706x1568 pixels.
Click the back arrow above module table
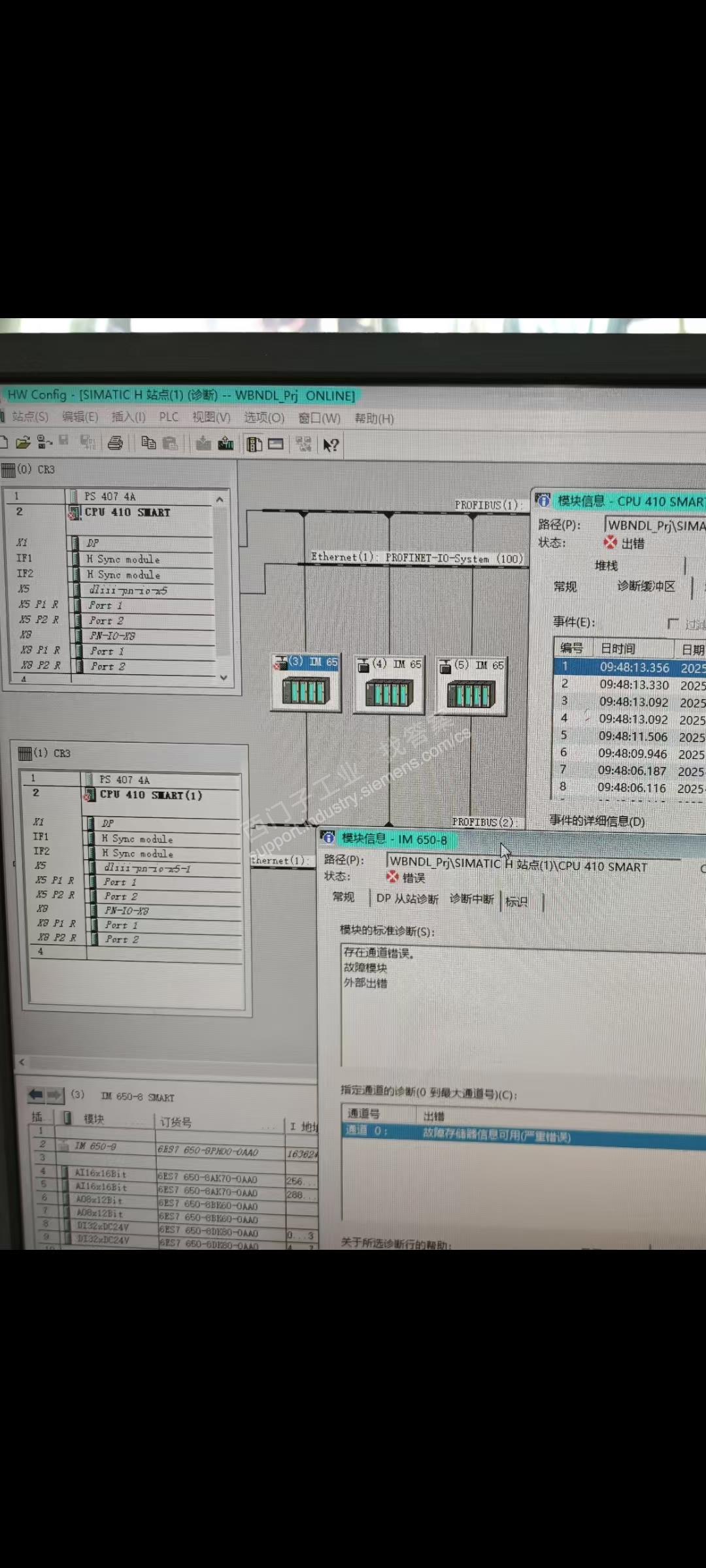[x=36, y=1094]
